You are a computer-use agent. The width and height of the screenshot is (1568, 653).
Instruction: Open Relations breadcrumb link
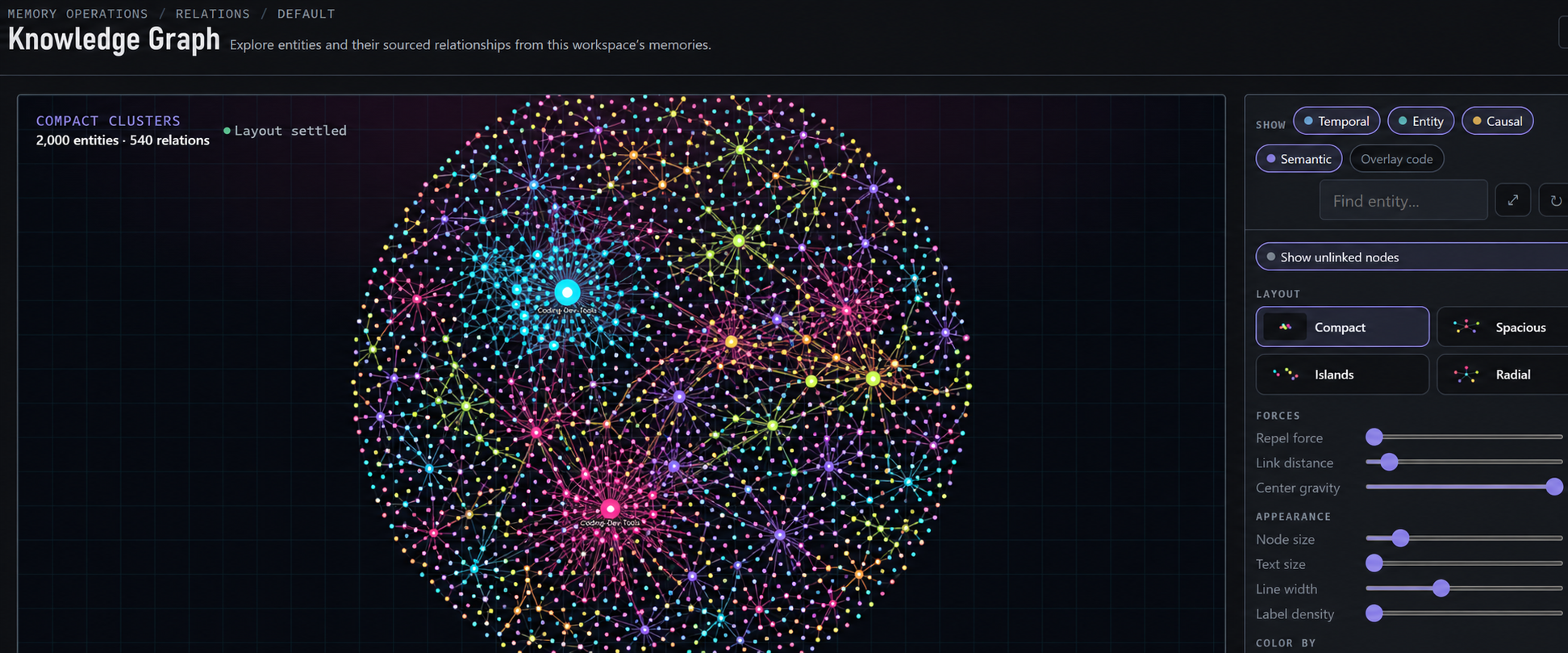coord(213,14)
